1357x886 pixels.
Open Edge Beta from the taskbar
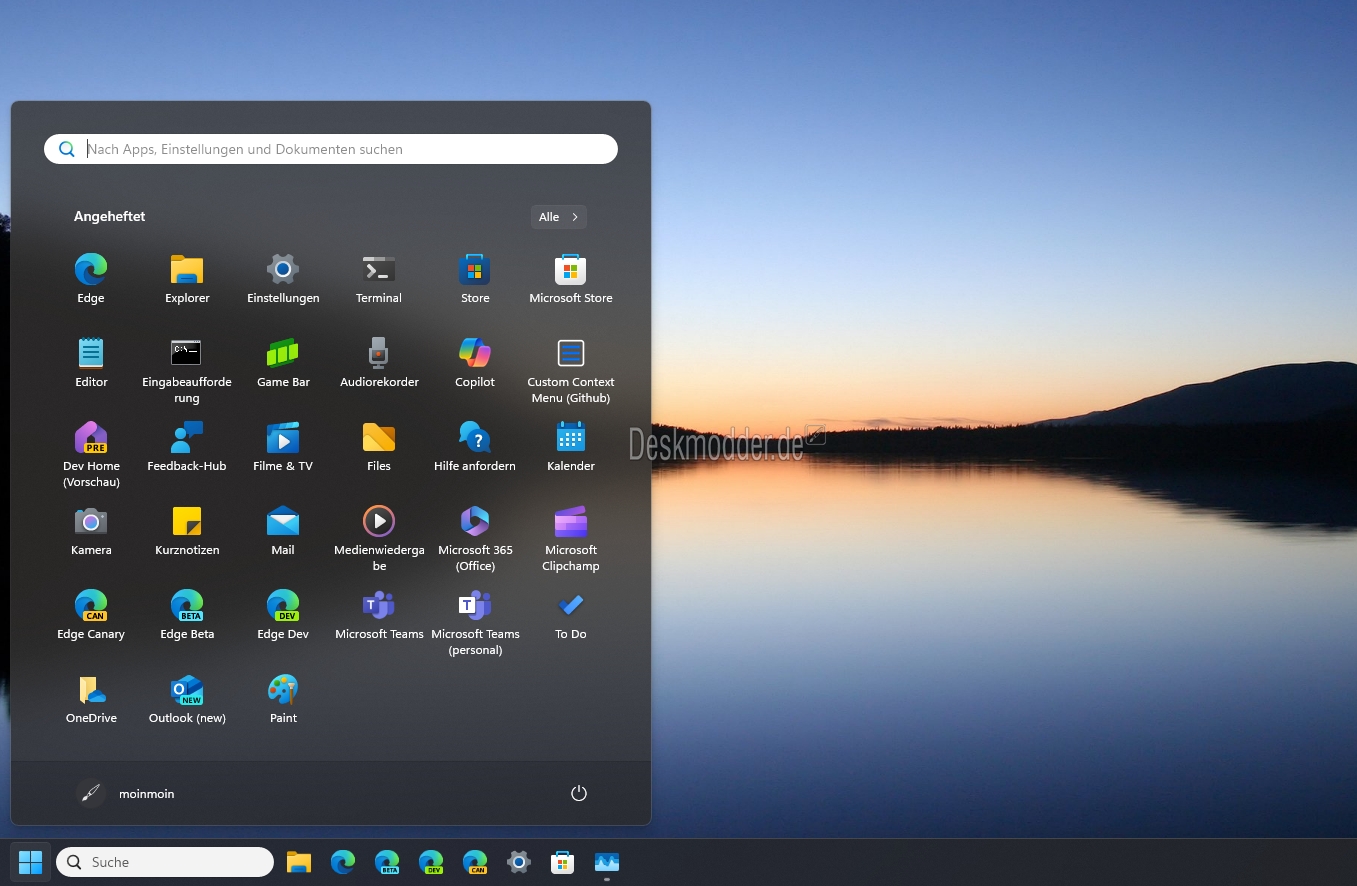point(387,862)
